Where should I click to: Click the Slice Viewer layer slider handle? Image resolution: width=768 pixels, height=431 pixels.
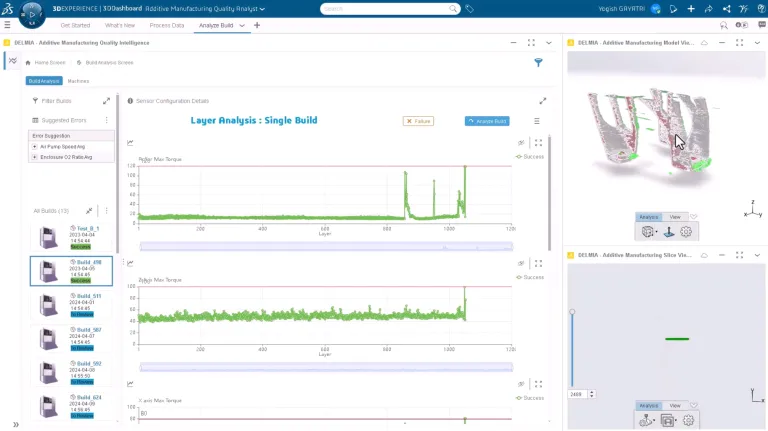coord(572,312)
